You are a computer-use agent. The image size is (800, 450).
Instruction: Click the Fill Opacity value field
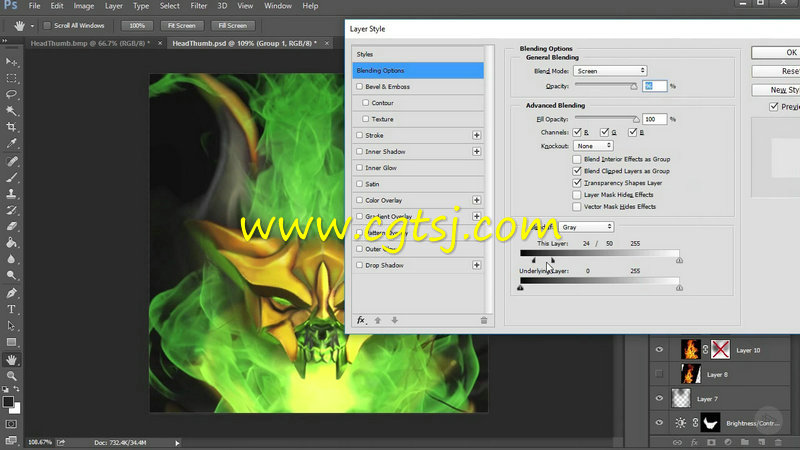click(x=655, y=119)
